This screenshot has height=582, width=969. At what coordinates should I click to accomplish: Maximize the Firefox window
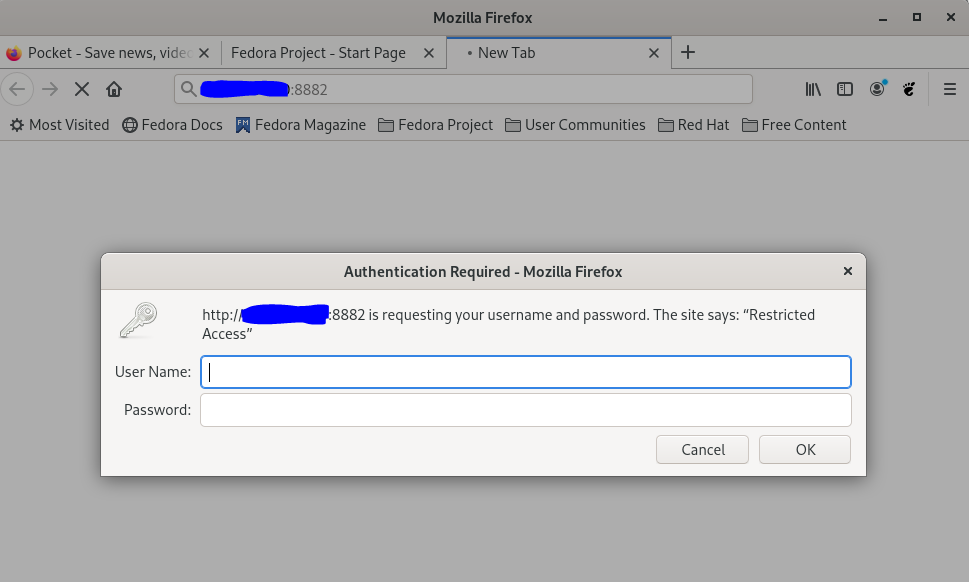point(917,18)
